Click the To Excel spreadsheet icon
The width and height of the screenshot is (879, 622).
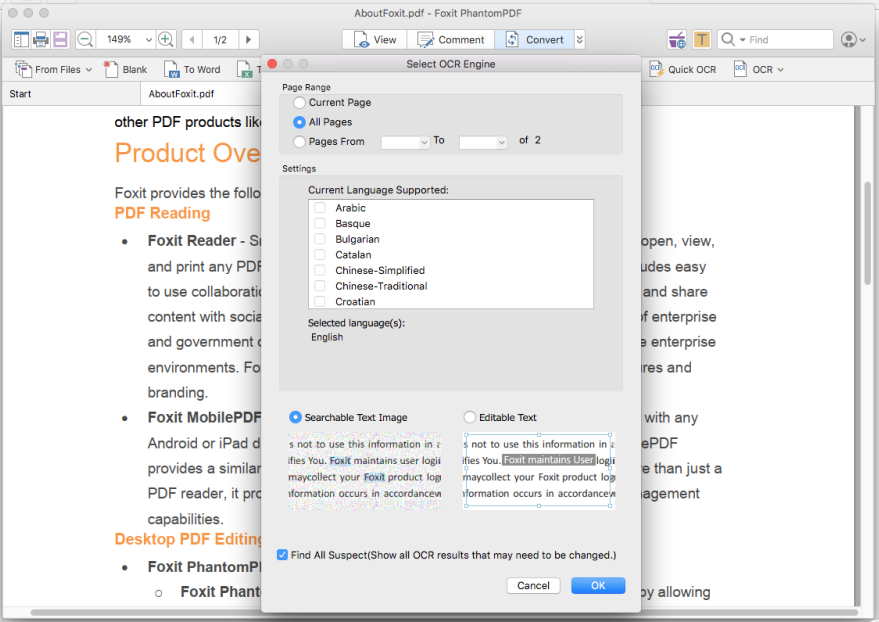(245, 69)
